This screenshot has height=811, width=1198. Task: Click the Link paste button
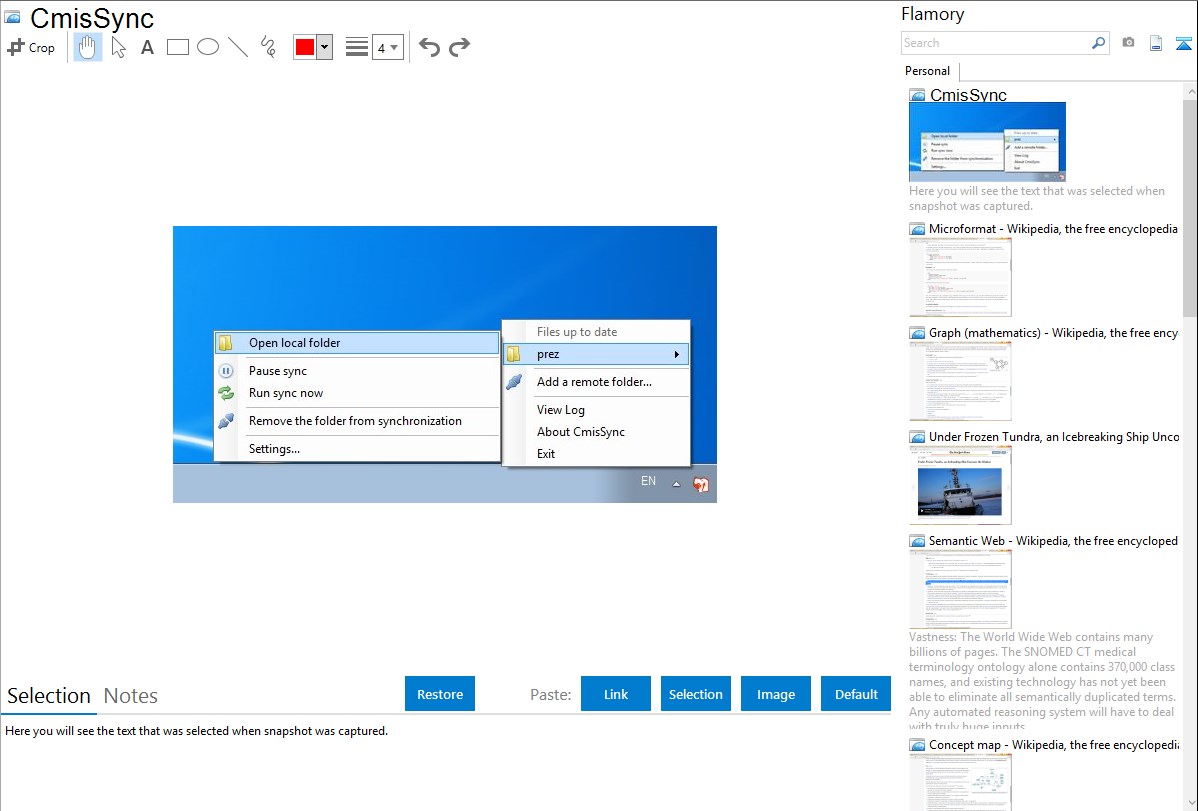(x=616, y=694)
